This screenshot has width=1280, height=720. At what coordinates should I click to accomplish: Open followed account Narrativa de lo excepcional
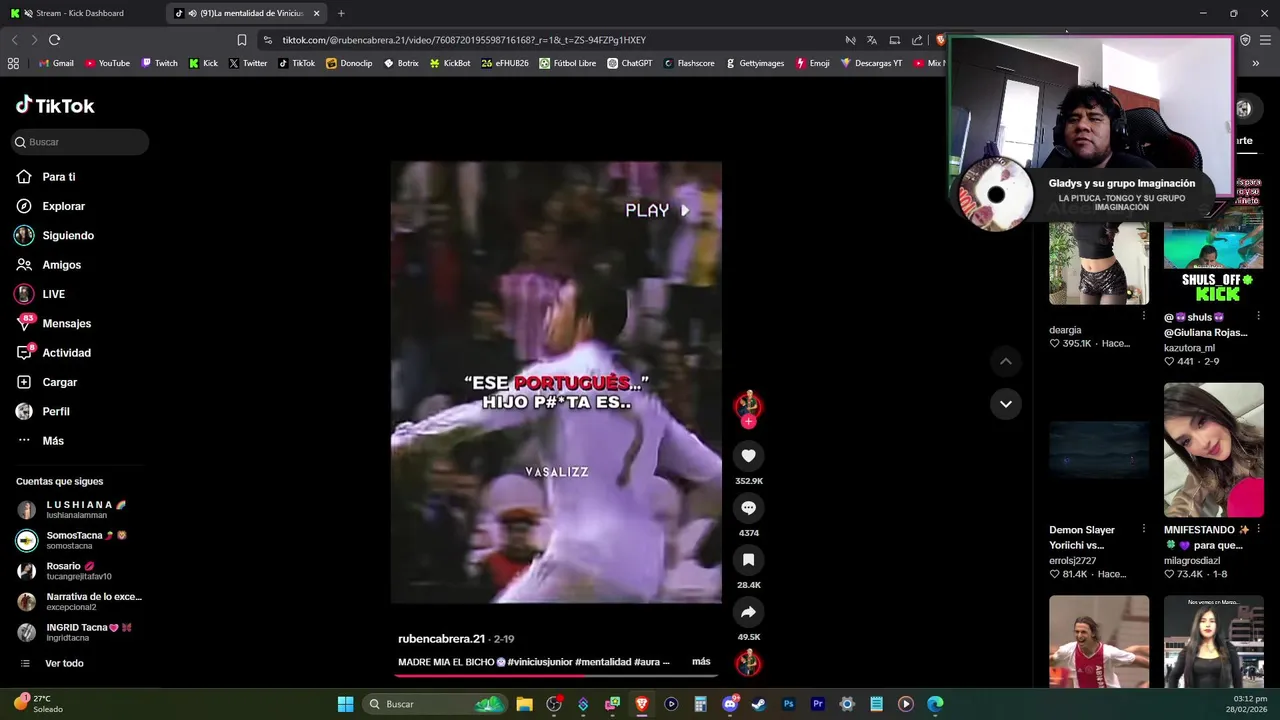pos(80,601)
